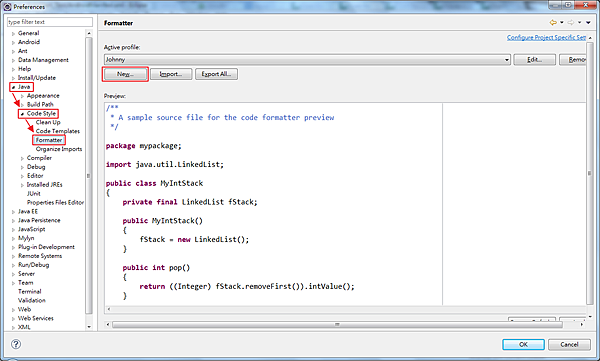Click preview pane scroll-left arrow
This screenshot has width=600, height=361.
[x=109, y=309]
